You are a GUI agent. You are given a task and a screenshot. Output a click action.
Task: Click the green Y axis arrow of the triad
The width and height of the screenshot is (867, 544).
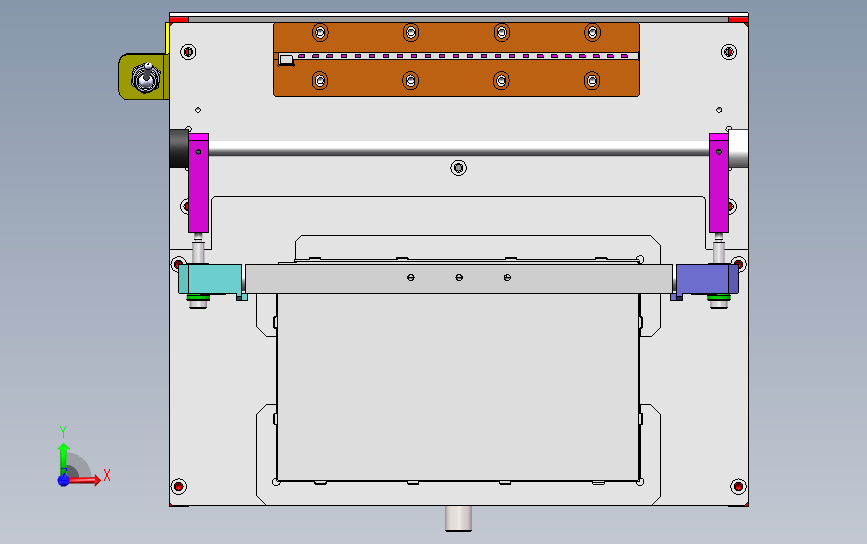coord(64,457)
